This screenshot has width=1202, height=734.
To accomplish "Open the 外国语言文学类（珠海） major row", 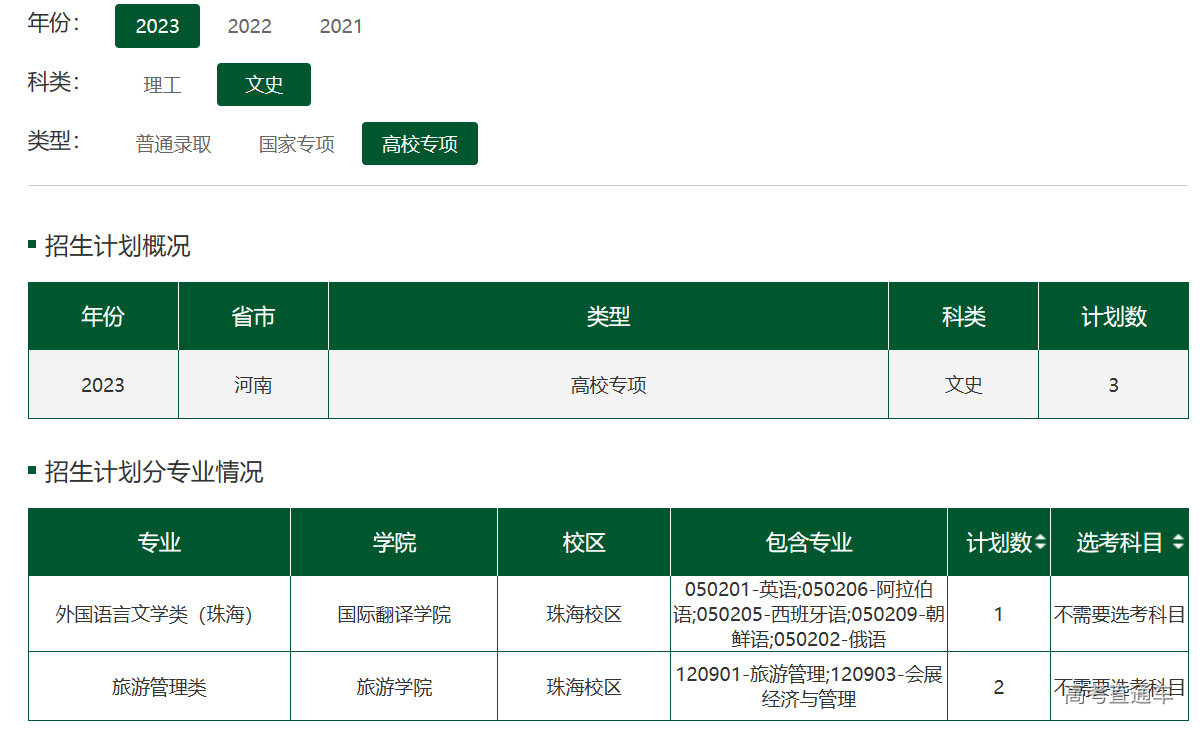I will pos(154,614).
